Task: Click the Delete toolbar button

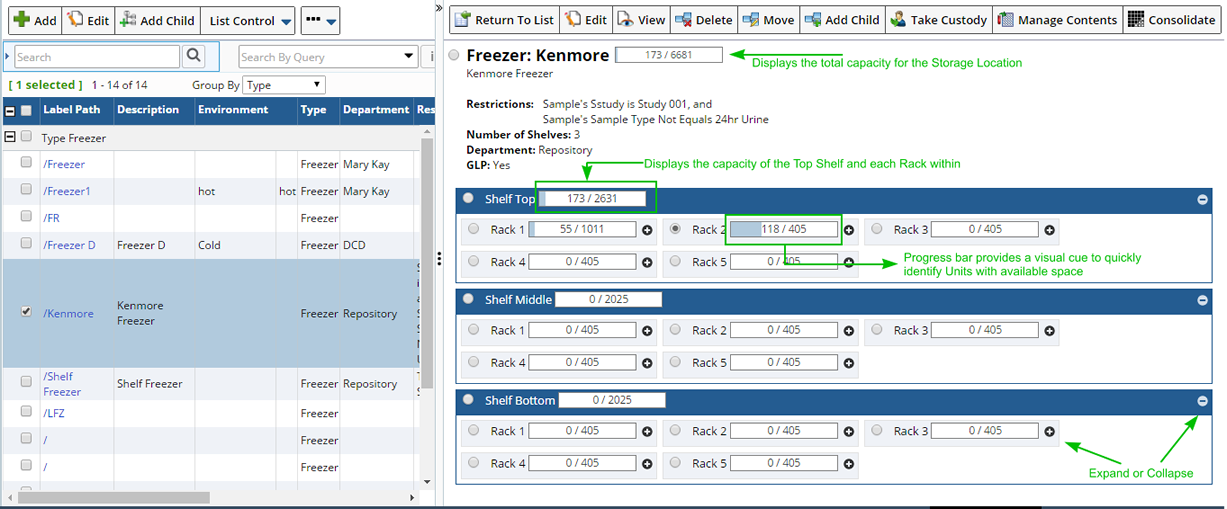Action: [704, 19]
